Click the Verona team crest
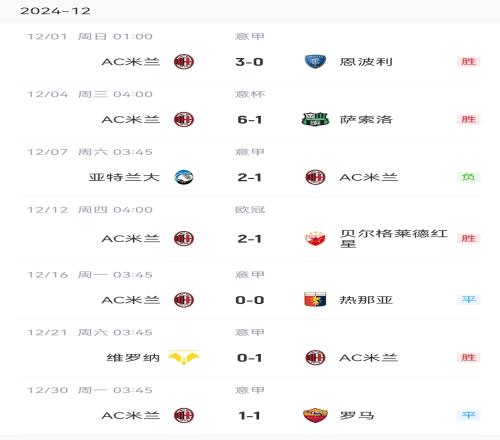Screen dimensions: 500x440 [184, 358]
